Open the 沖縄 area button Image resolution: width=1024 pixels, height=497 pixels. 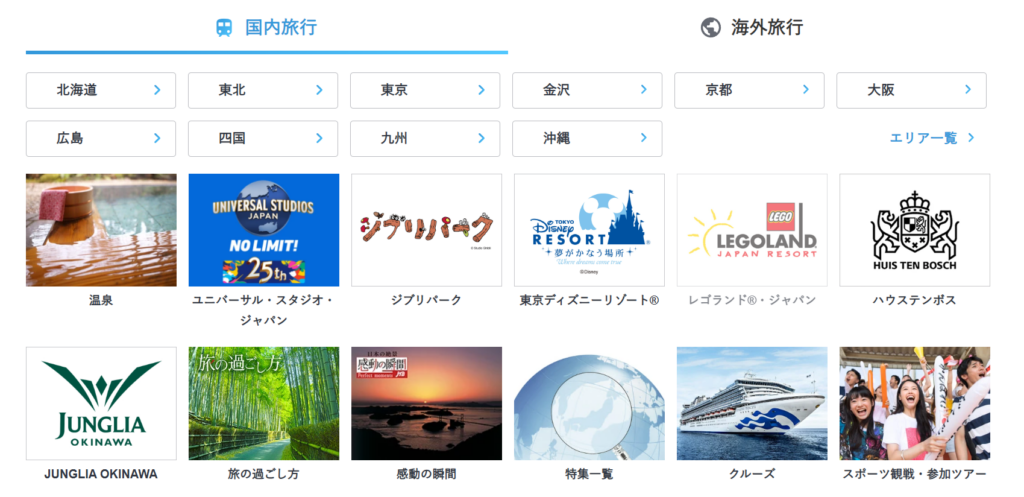[587, 139]
